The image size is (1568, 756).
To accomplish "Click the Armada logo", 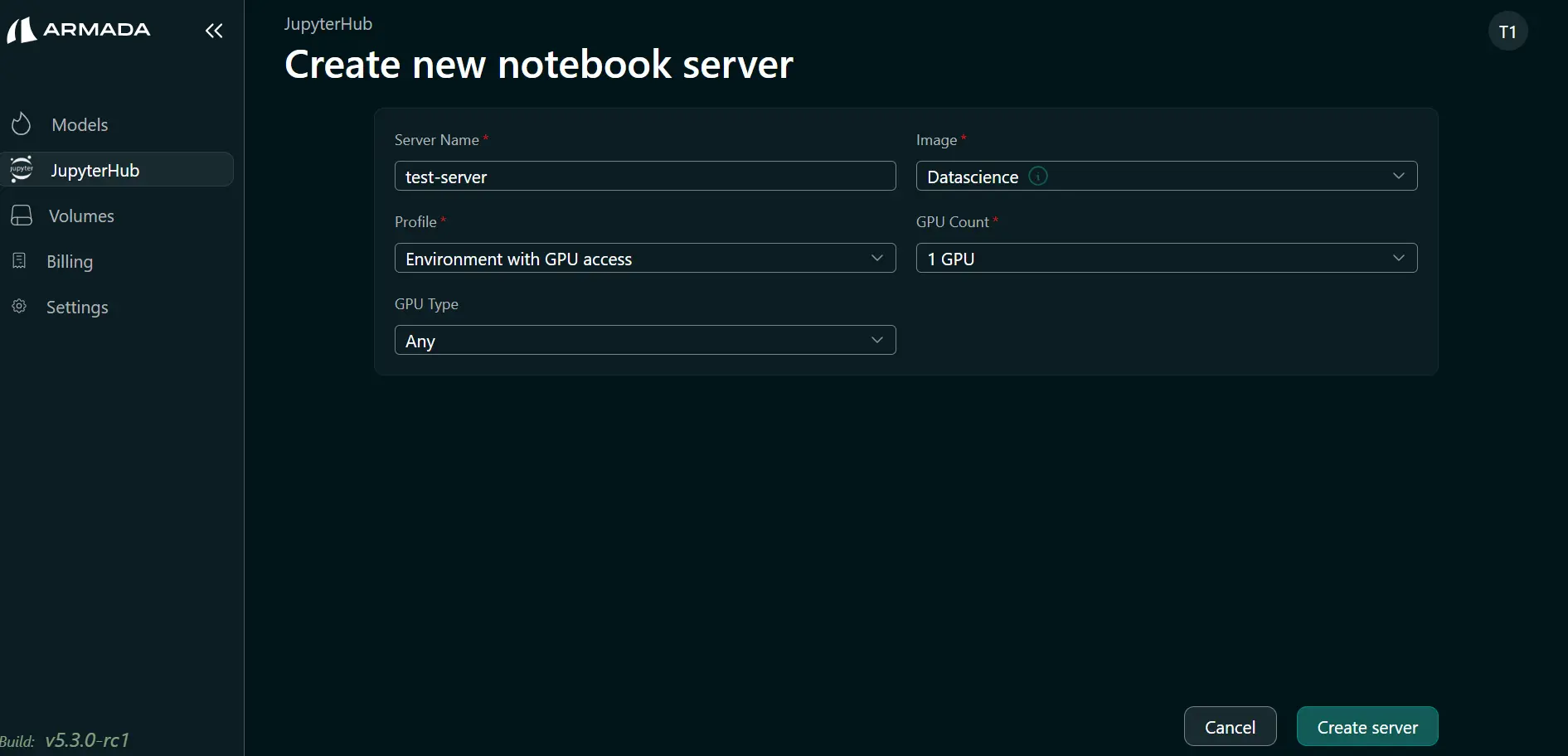I will [79, 30].
